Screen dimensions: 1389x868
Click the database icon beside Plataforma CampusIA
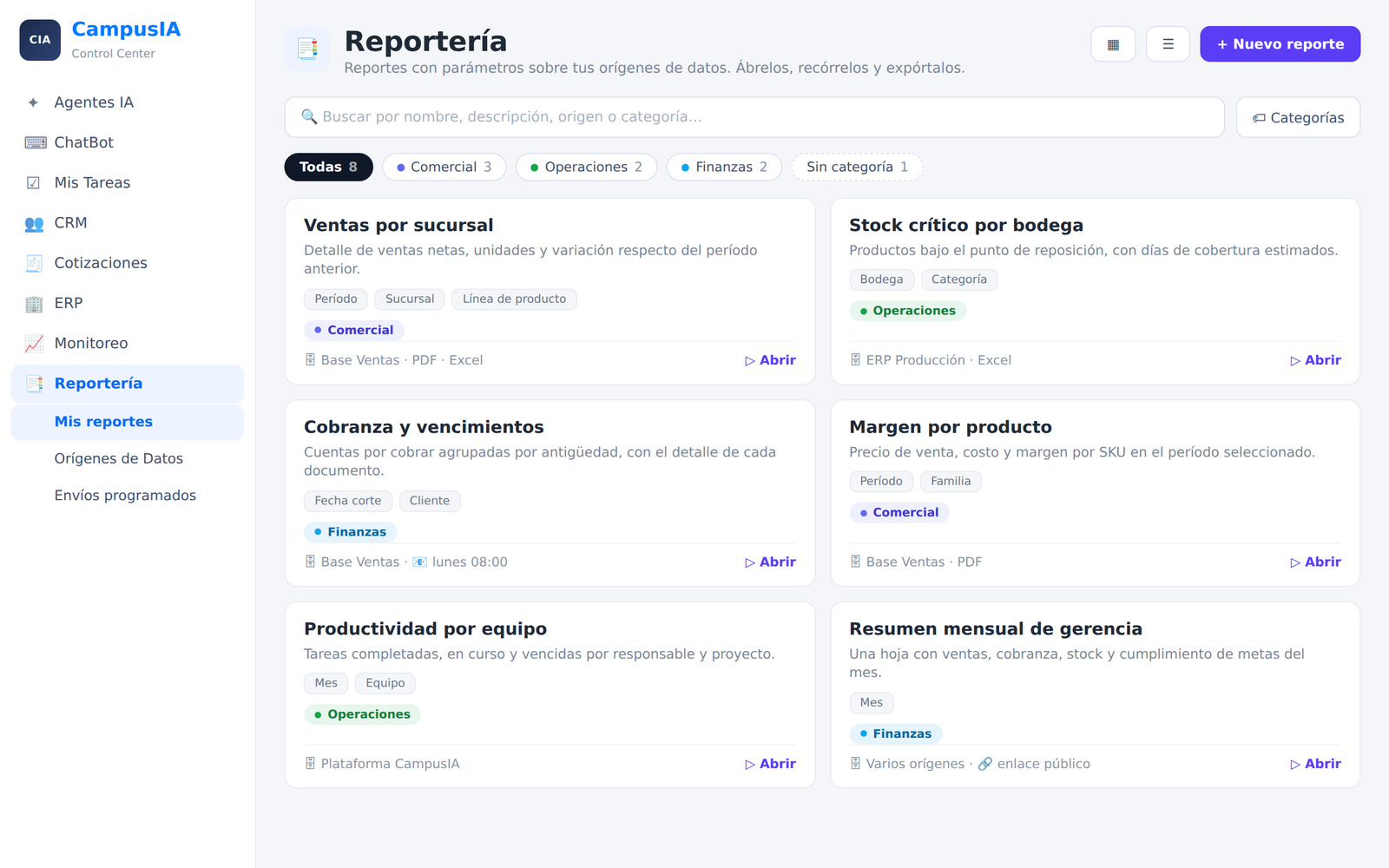tap(310, 764)
